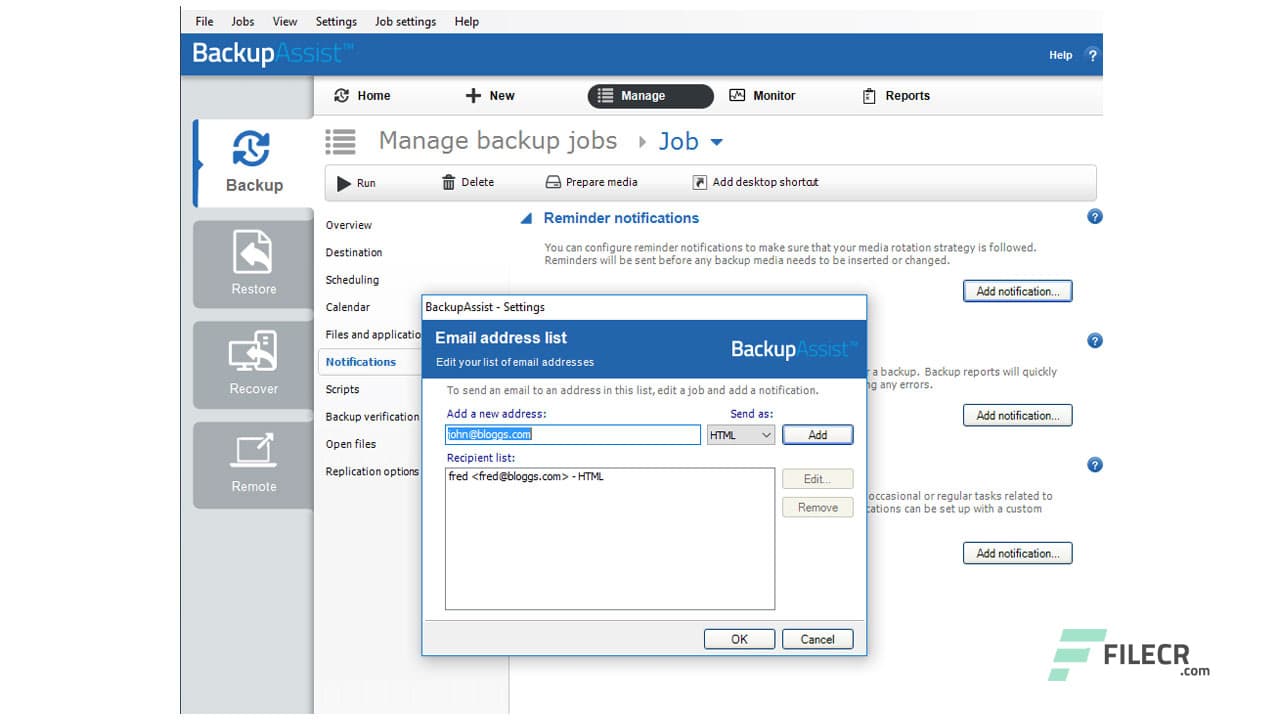Image resolution: width=1280 pixels, height=720 pixels.
Task: Click the Add notification button
Action: pyautogui.click(x=1017, y=291)
